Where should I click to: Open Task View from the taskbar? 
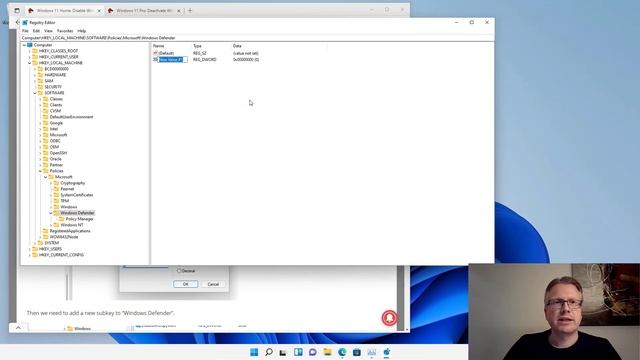pos(283,352)
